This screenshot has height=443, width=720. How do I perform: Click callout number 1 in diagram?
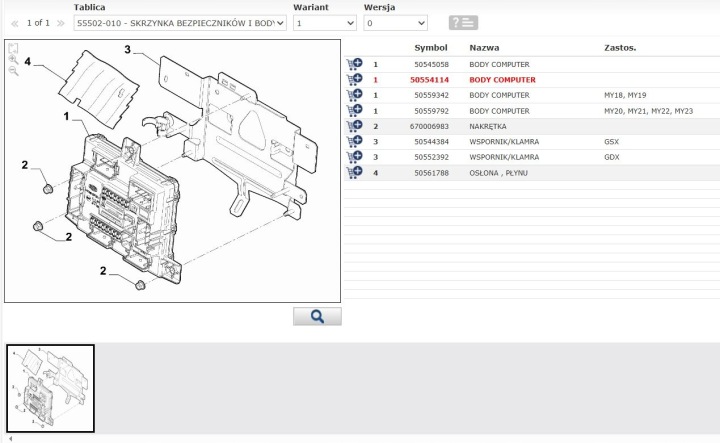pos(67,116)
